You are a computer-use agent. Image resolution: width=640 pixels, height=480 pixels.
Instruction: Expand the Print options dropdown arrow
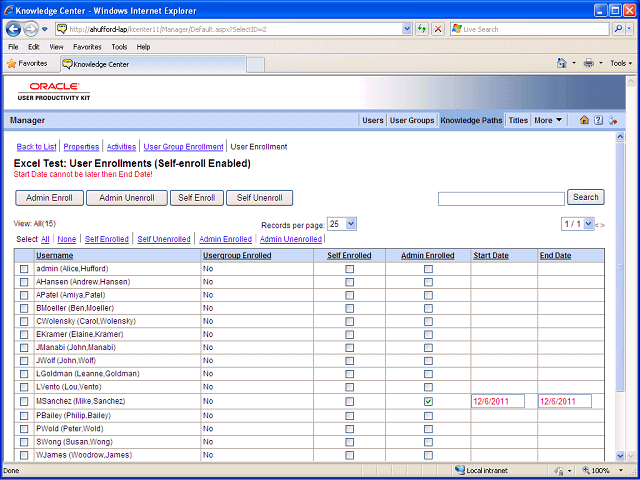tap(600, 63)
